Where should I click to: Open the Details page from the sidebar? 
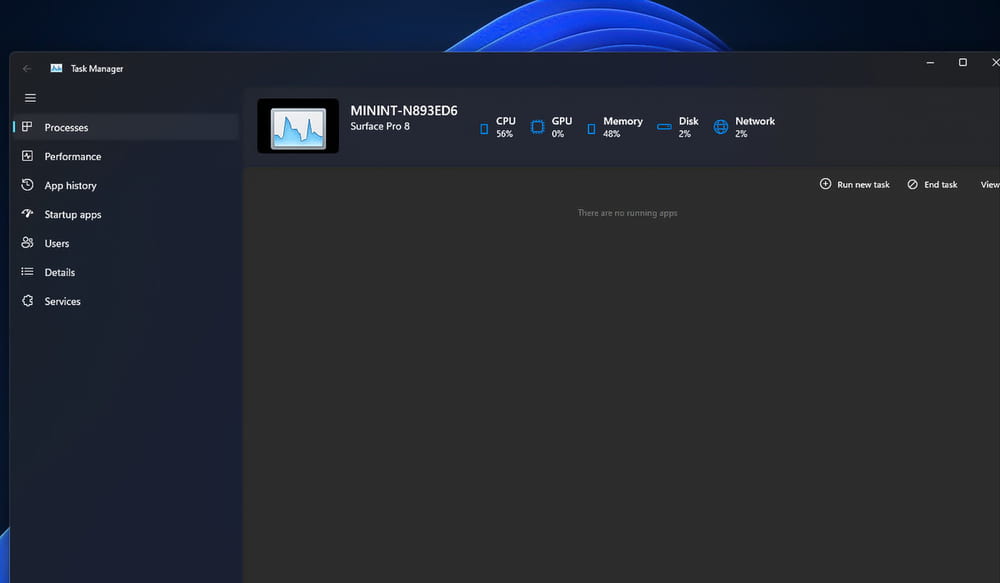(59, 273)
